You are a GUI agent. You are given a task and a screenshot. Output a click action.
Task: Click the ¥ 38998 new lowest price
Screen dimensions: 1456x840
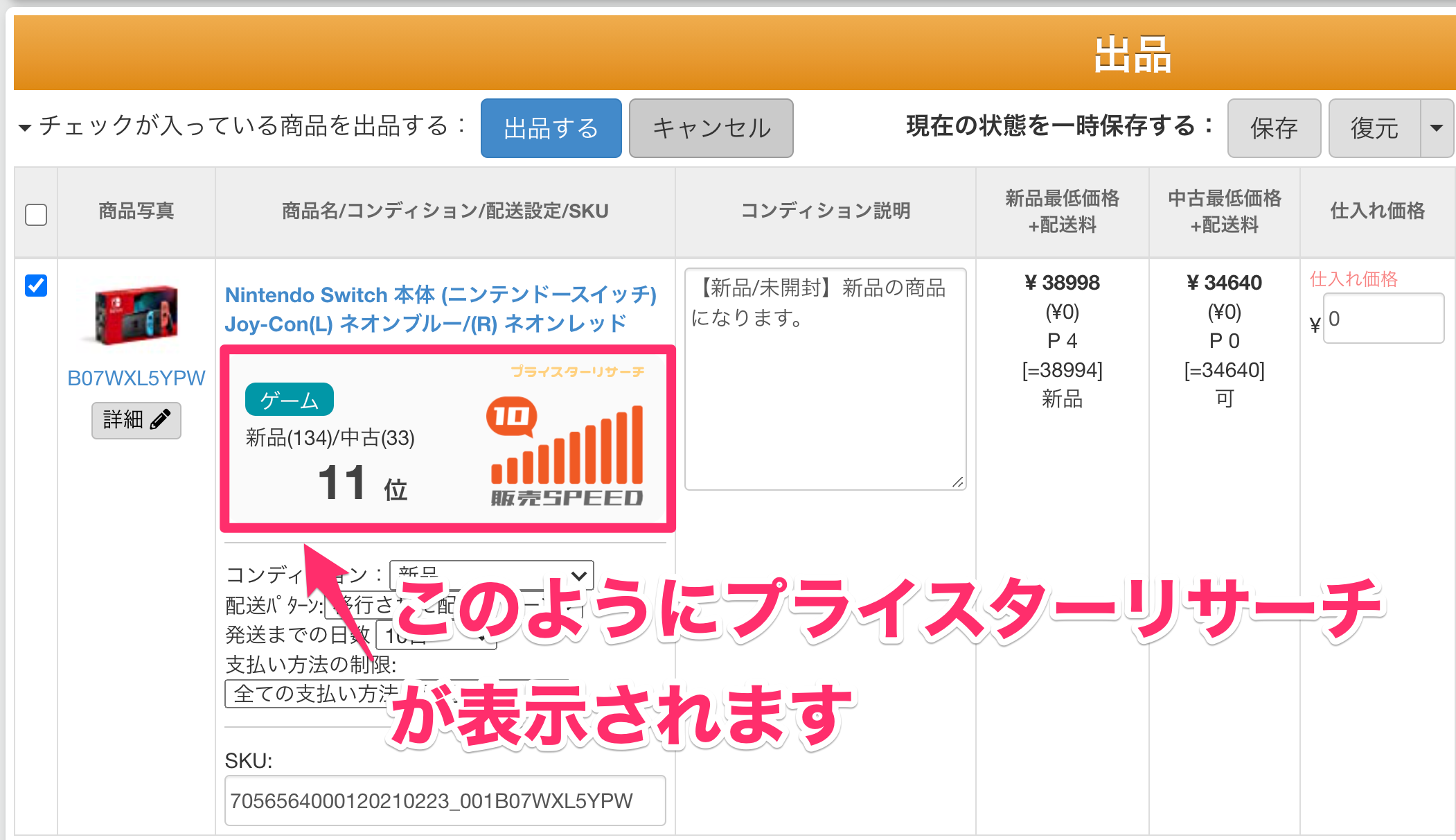1062,283
